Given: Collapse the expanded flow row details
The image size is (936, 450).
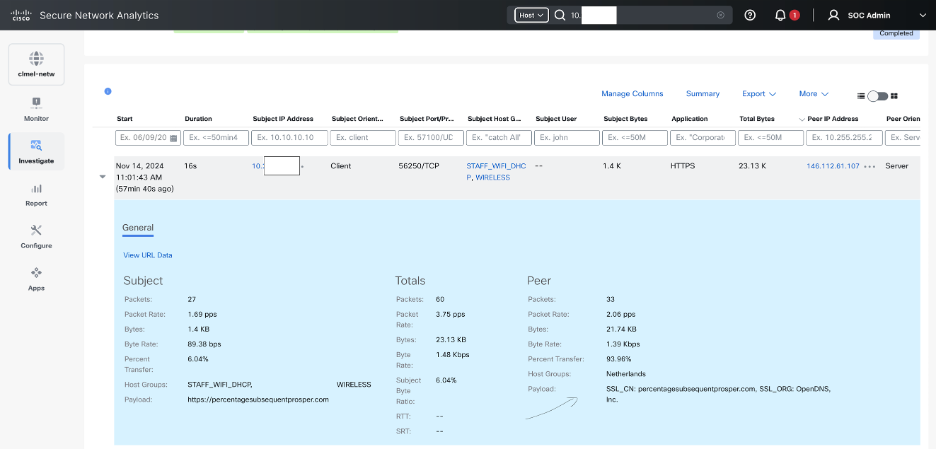Looking at the screenshot, I should point(103,176).
